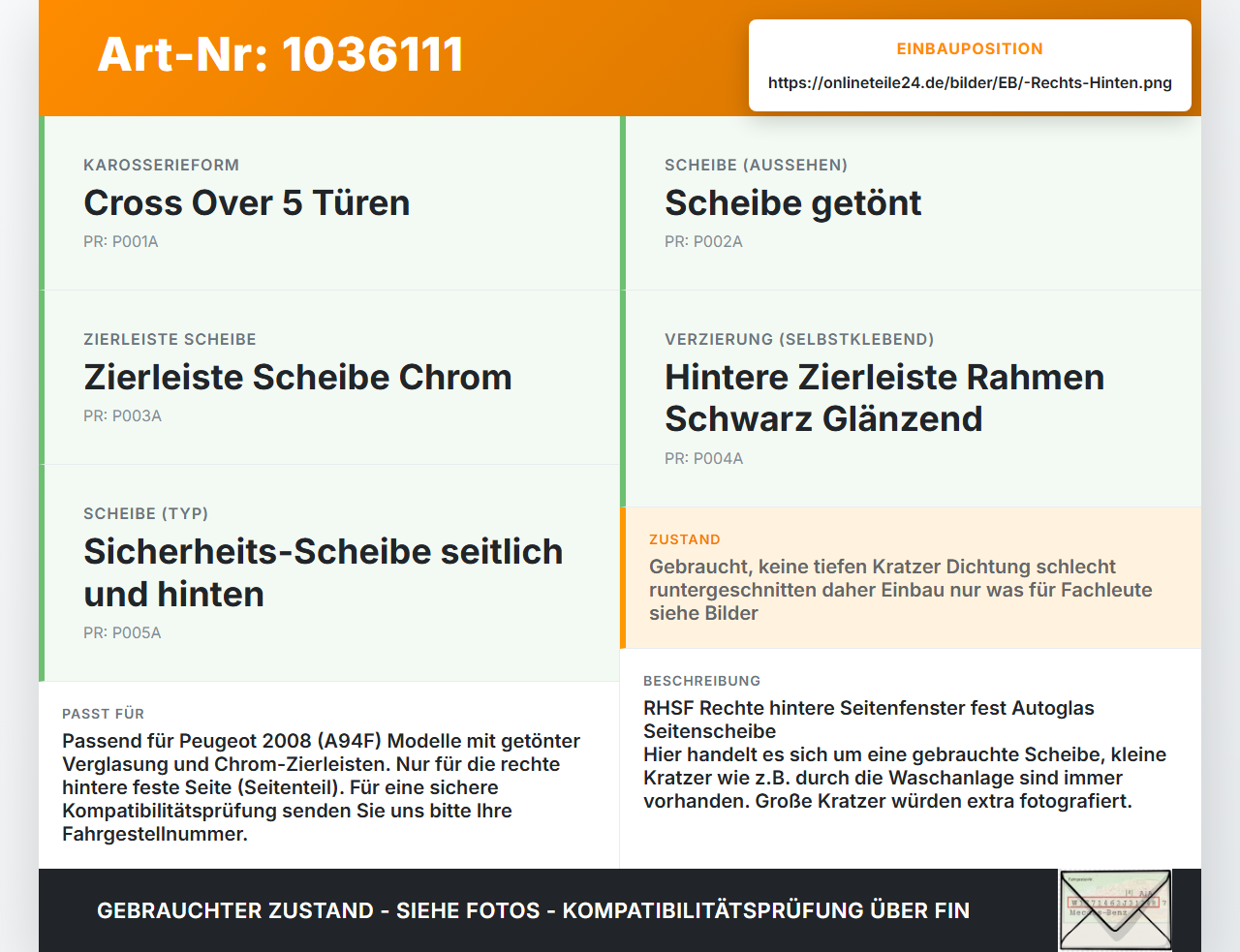This screenshot has width=1240, height=952.
Task: Open the Einbauposition image URL
Action: point(970,82)
